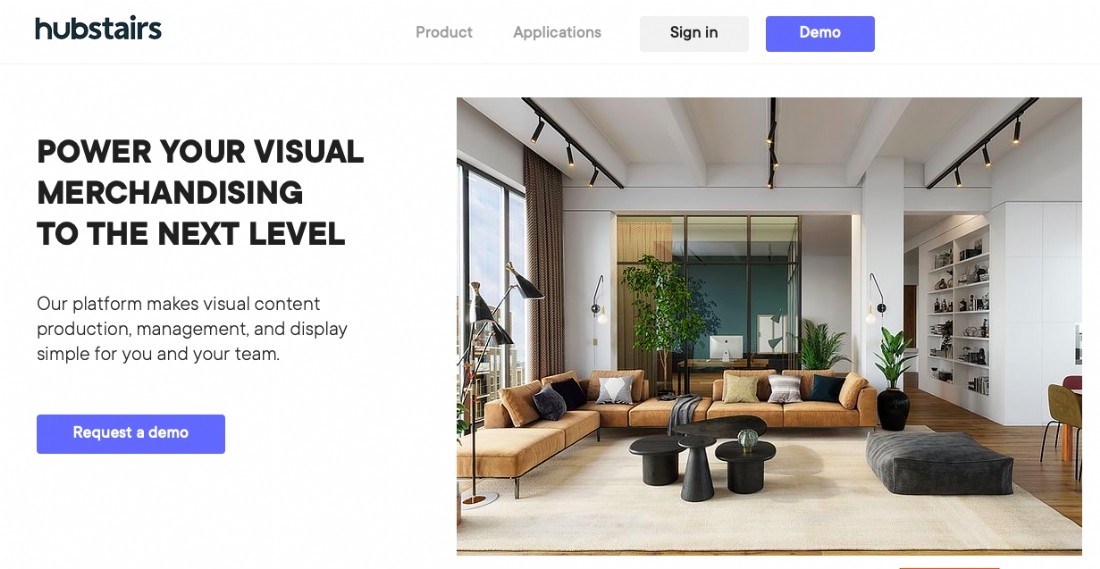Click the TO THE NEXT LEVEL line

pyautogui.click(x=191, y=234)
